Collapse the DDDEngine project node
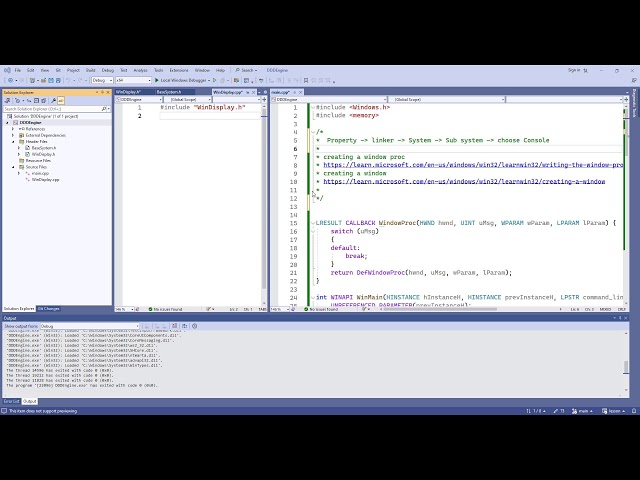The height and width of the screenshot is (480, 640). pos(7,122)
